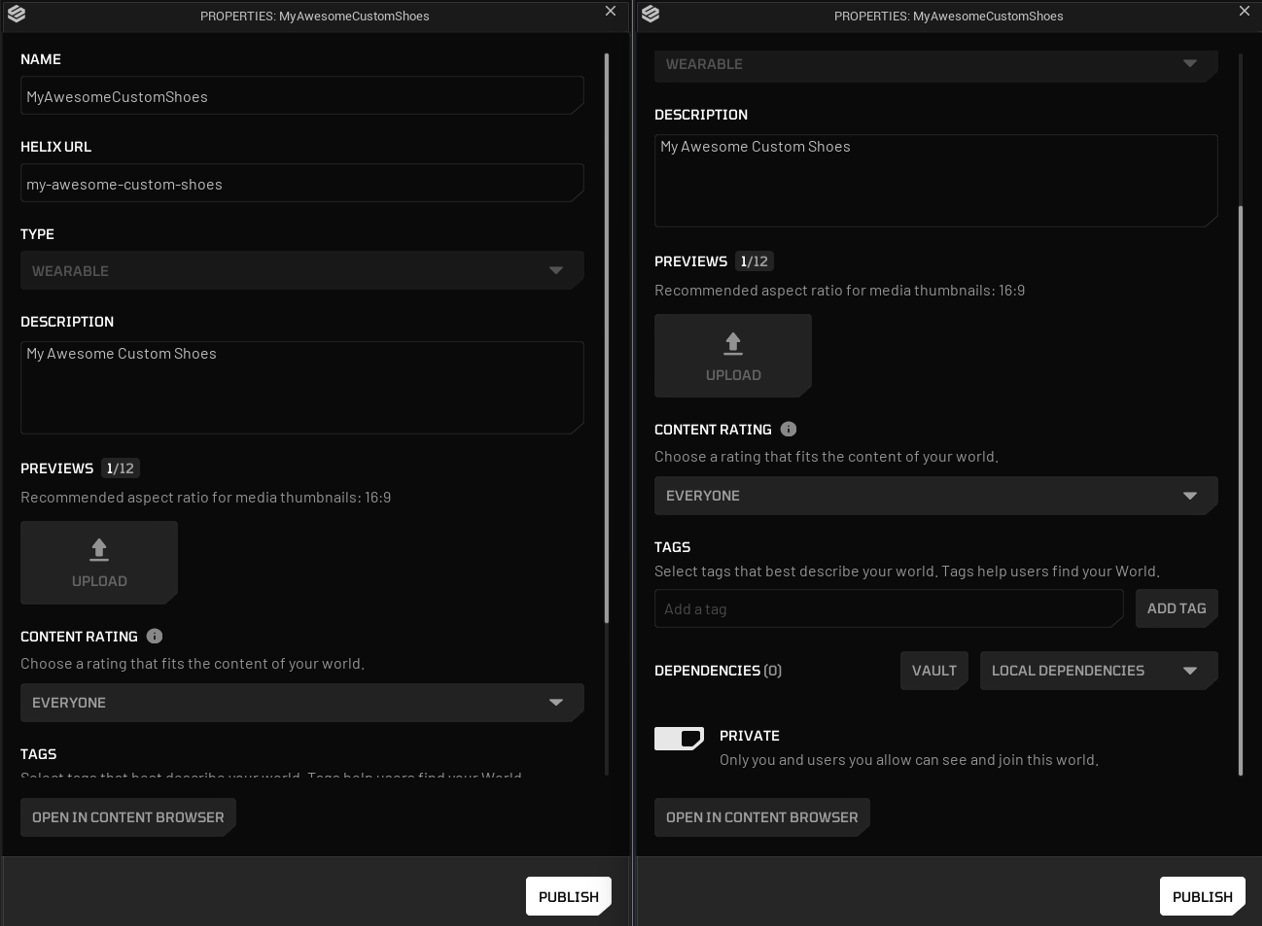1262x926 pixels.
Task: Click the Helix logo icon in left panel title
Action: coord(16,14)
